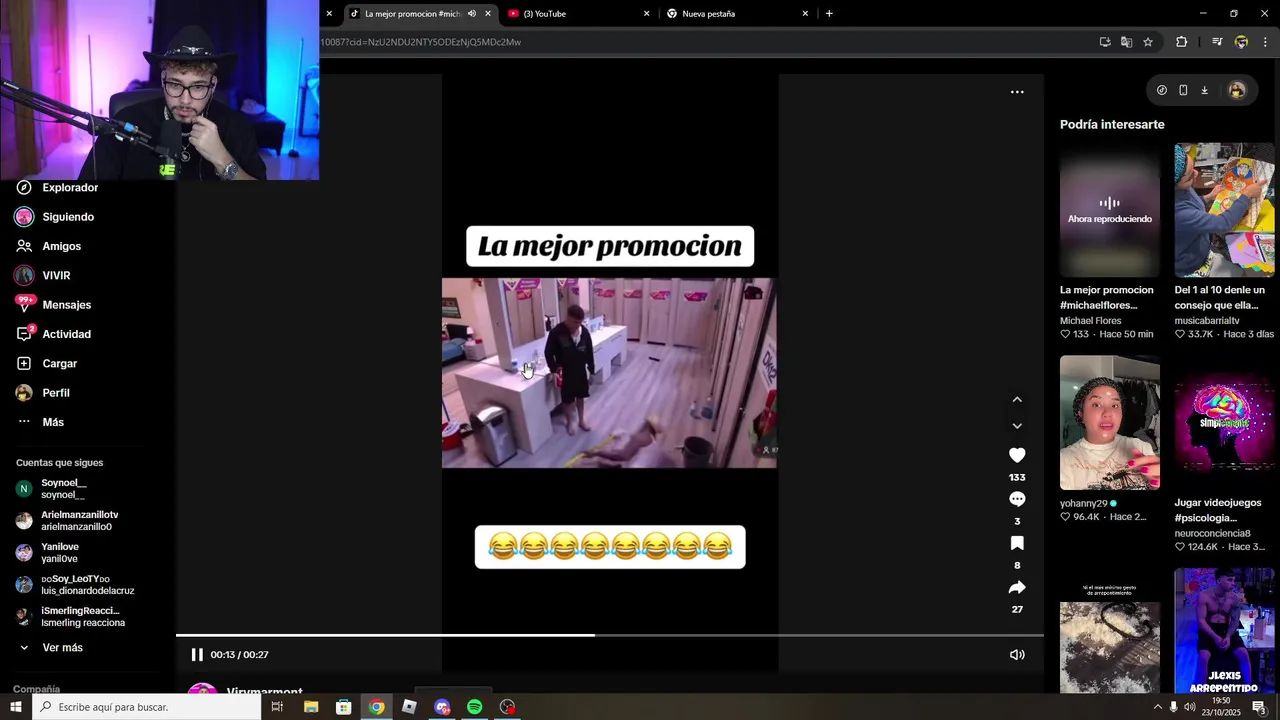Viewport: 1280px width, 720px height.
Task: Open a new browser tab
Action: (829, 14)
